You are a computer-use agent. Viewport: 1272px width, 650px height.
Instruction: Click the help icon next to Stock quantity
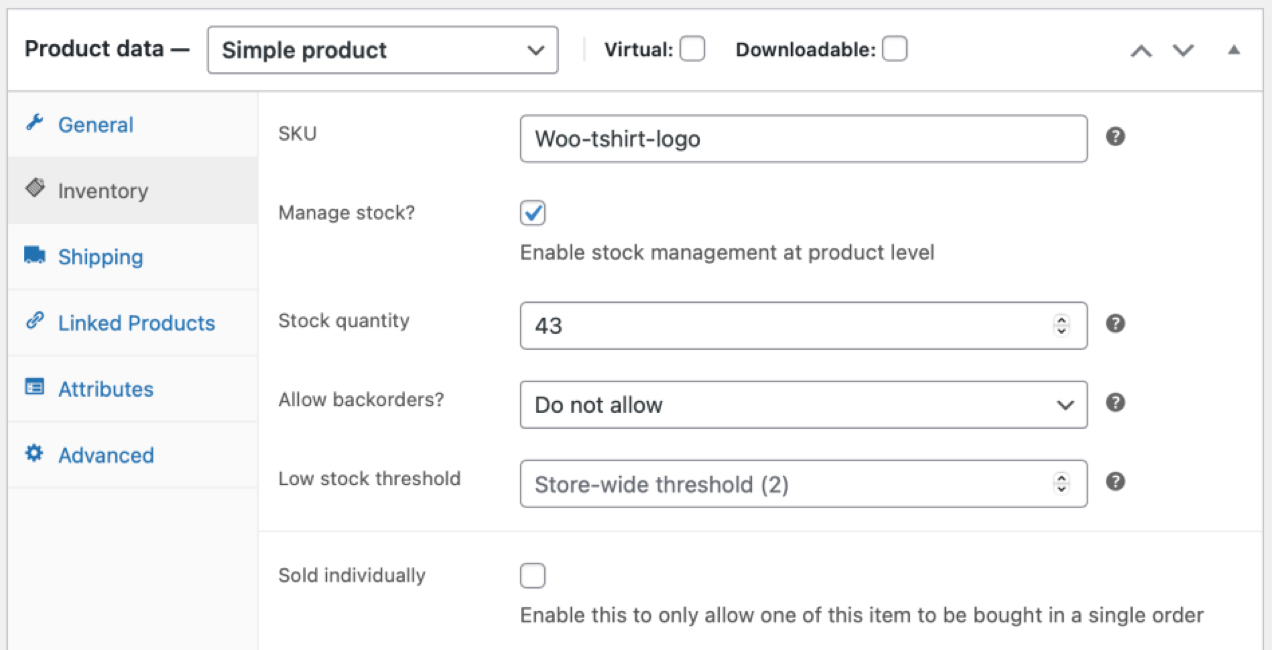(1116, 323)
